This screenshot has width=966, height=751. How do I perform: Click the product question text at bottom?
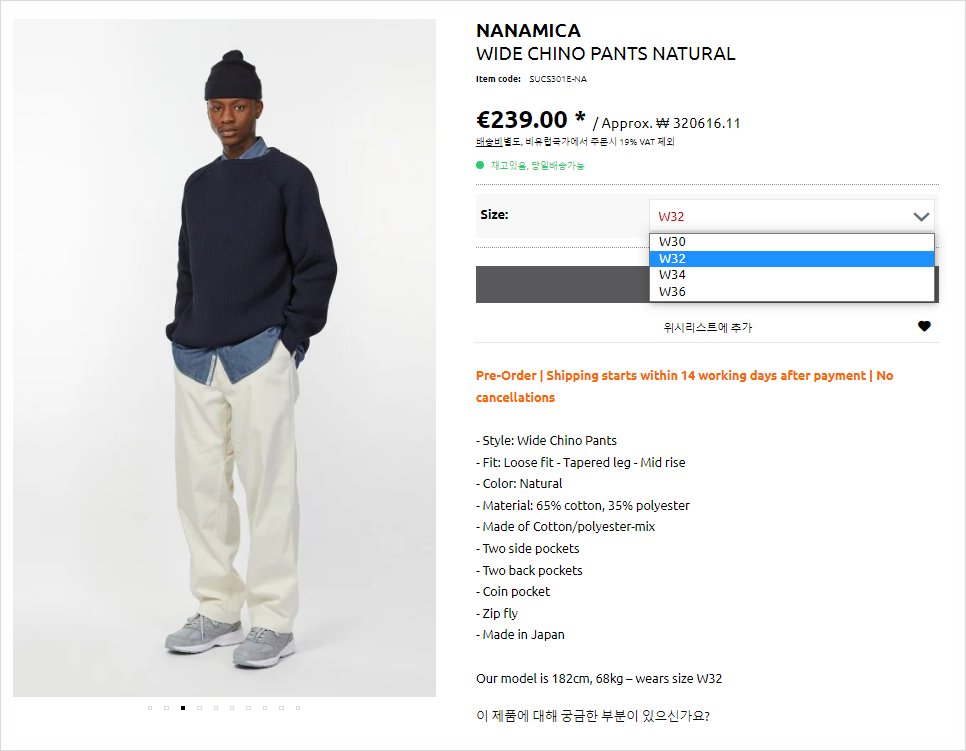point(593,716)
